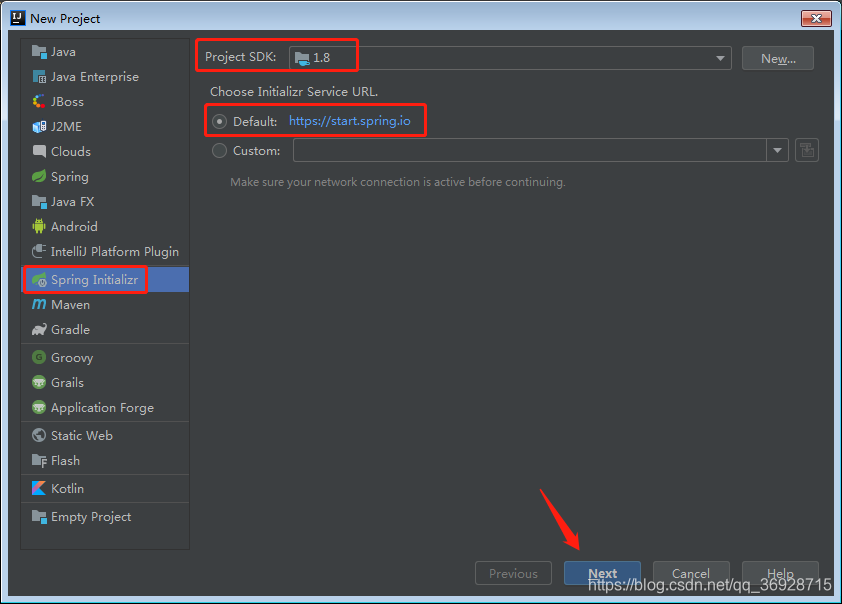Click the Next button
The image size is (842, 604).
[603, 573]
